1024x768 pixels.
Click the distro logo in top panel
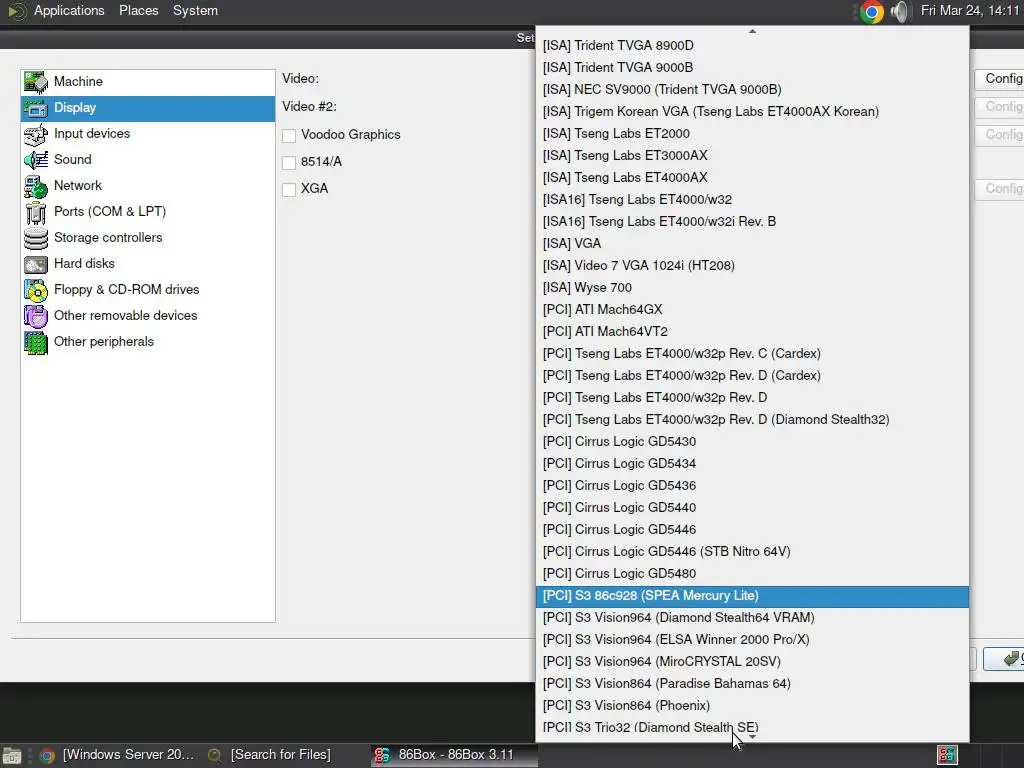click(16, 11)
